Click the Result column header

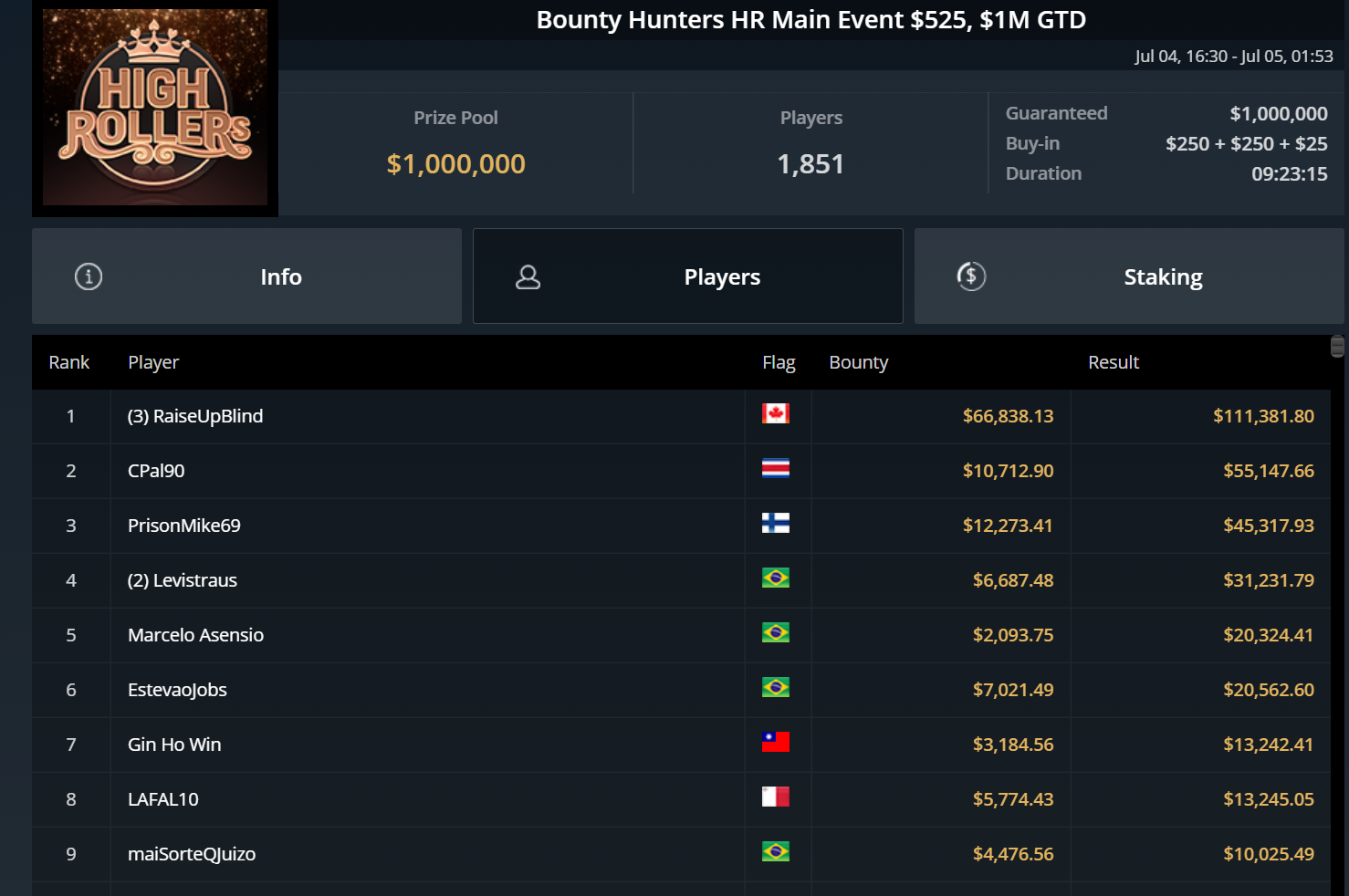[x=1114, y=362]
